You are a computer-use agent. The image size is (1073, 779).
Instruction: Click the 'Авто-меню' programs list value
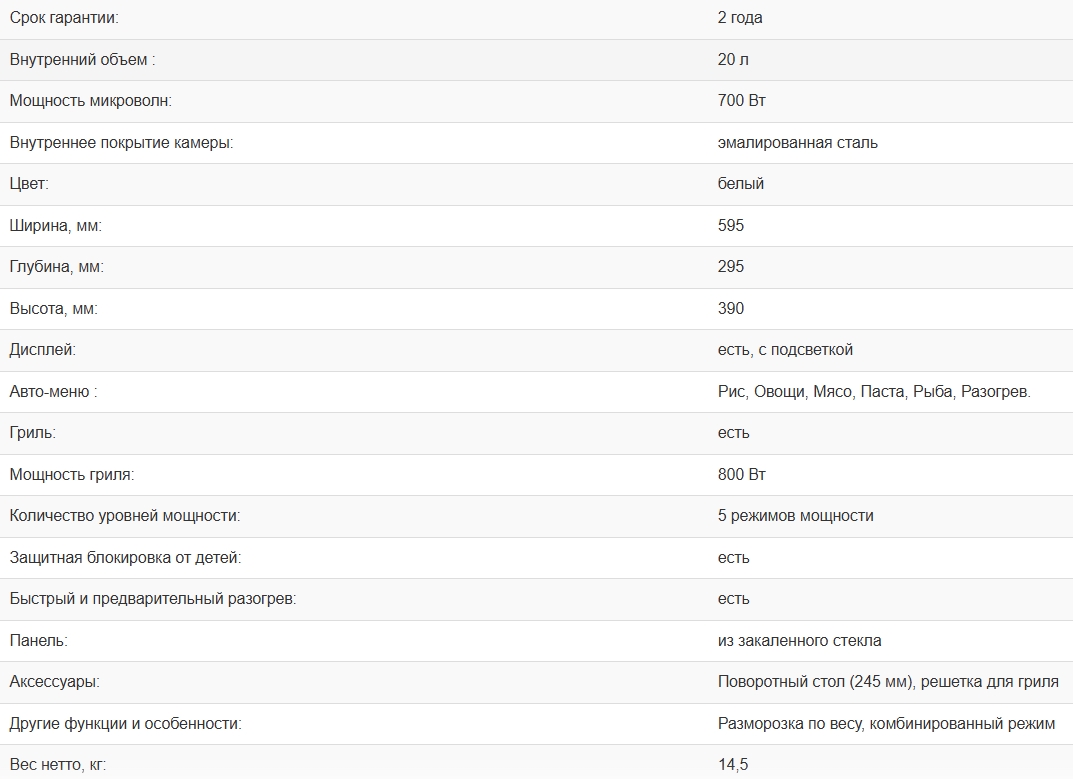[x=873, y=392]
